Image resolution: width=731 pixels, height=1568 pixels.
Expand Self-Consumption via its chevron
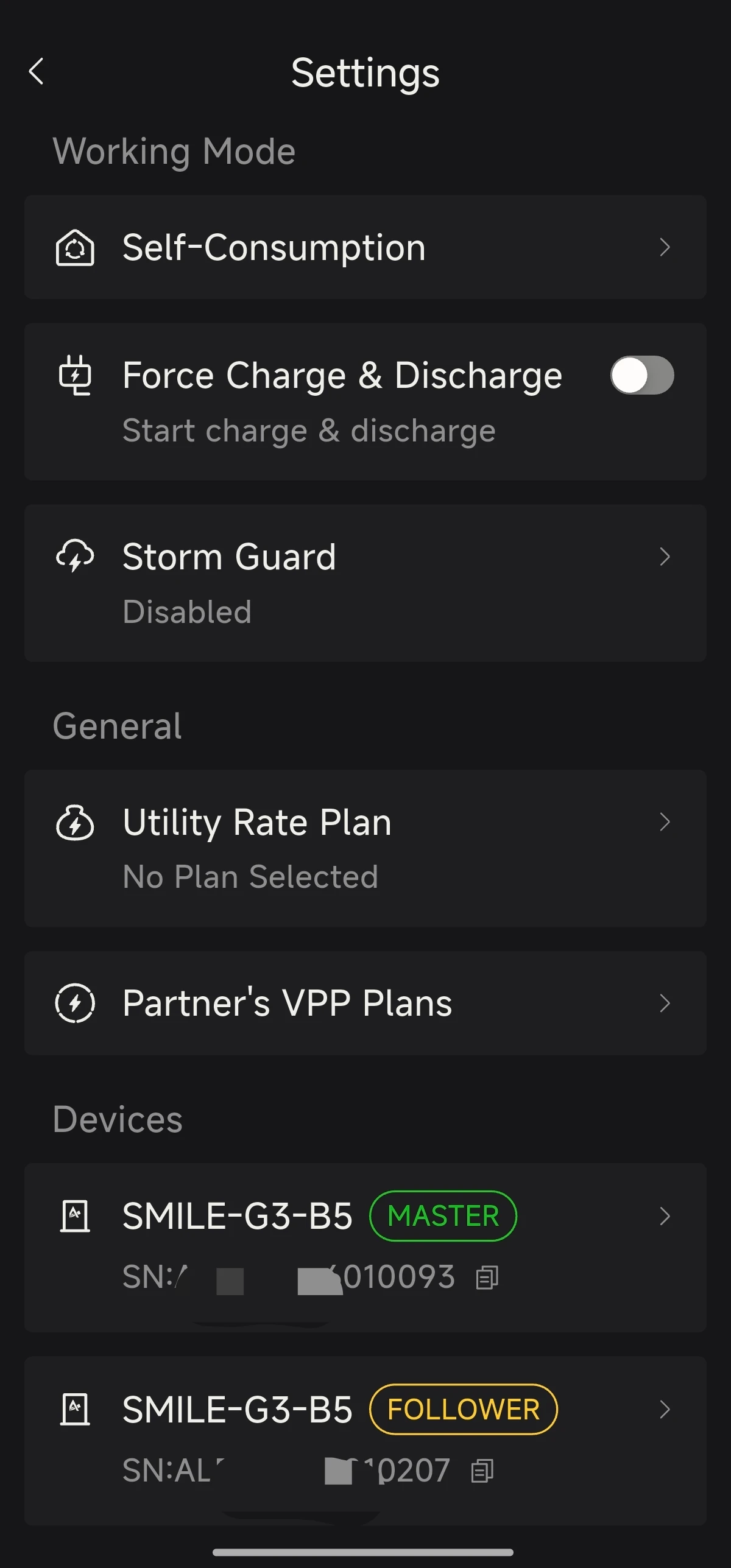coord(665,247)
